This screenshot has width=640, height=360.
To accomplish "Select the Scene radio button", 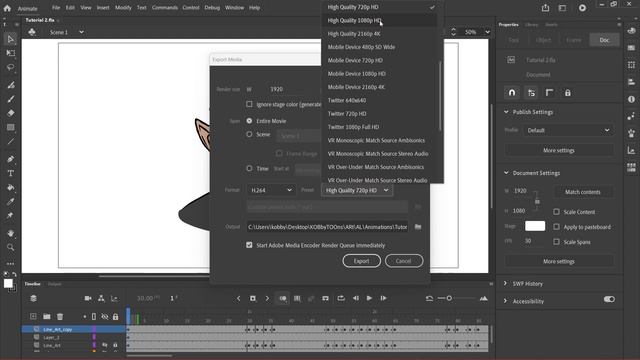I will (x=249, y=134).
